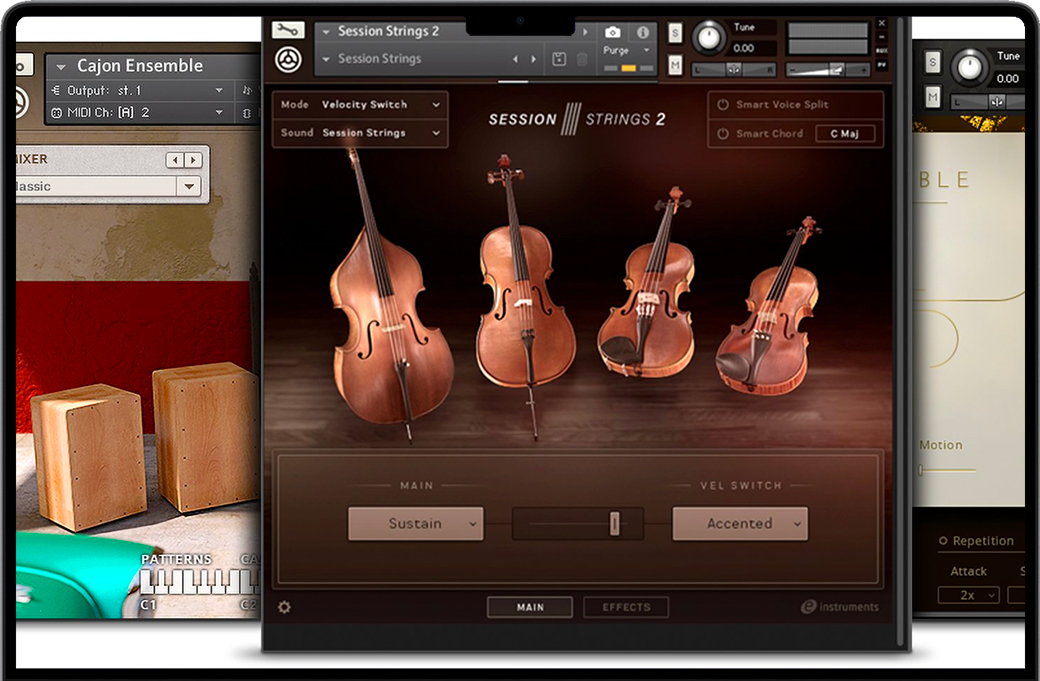The width and height of the screenshot is (1040, 681).
Task: Click the trash delete snapshot icon
Action: pyautogui.click(x=582, y=60)
